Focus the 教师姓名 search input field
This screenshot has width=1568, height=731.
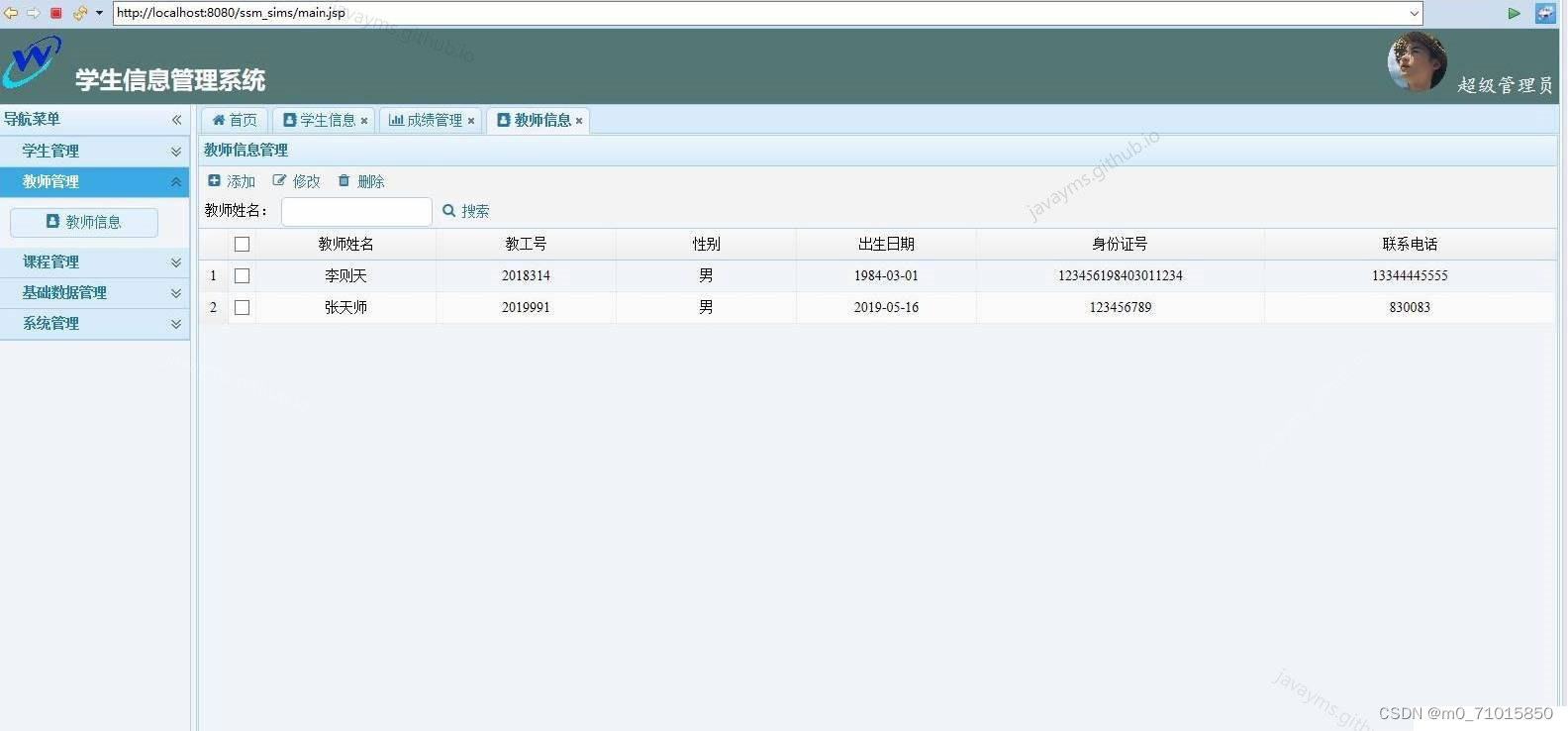tap(356, 211)
